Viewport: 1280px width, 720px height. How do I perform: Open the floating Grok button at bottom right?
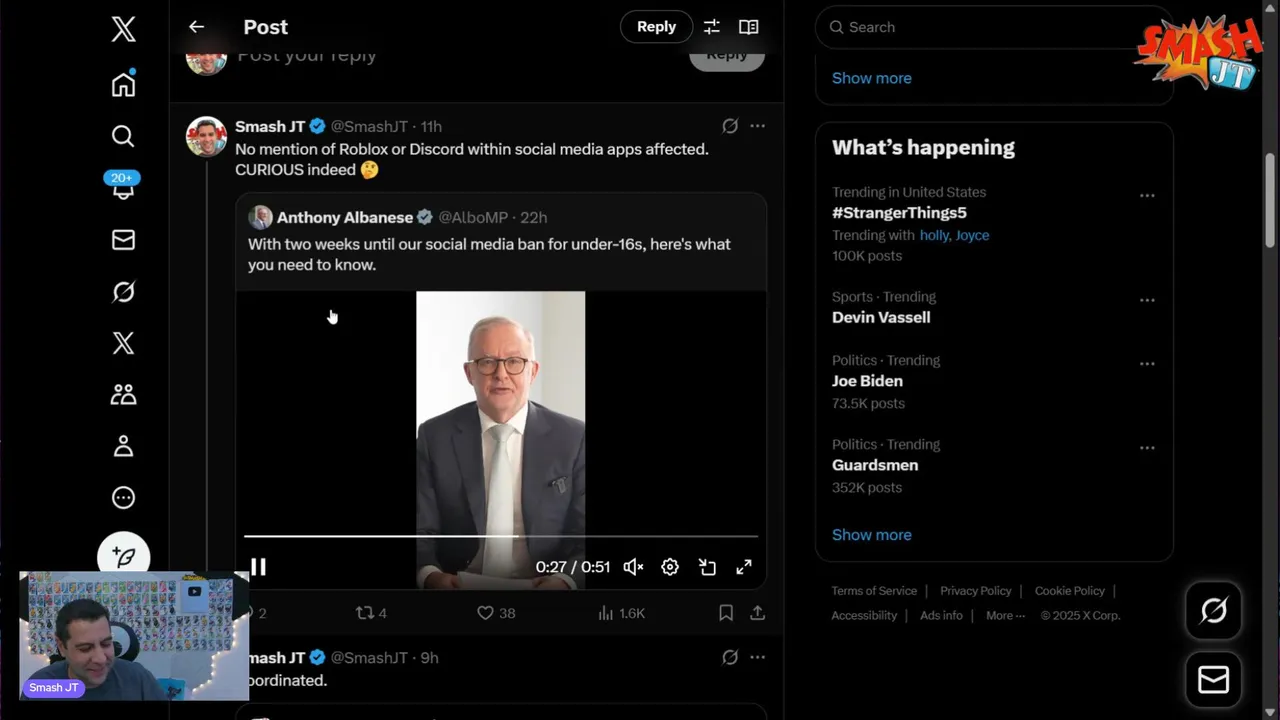pos(1213,610)
